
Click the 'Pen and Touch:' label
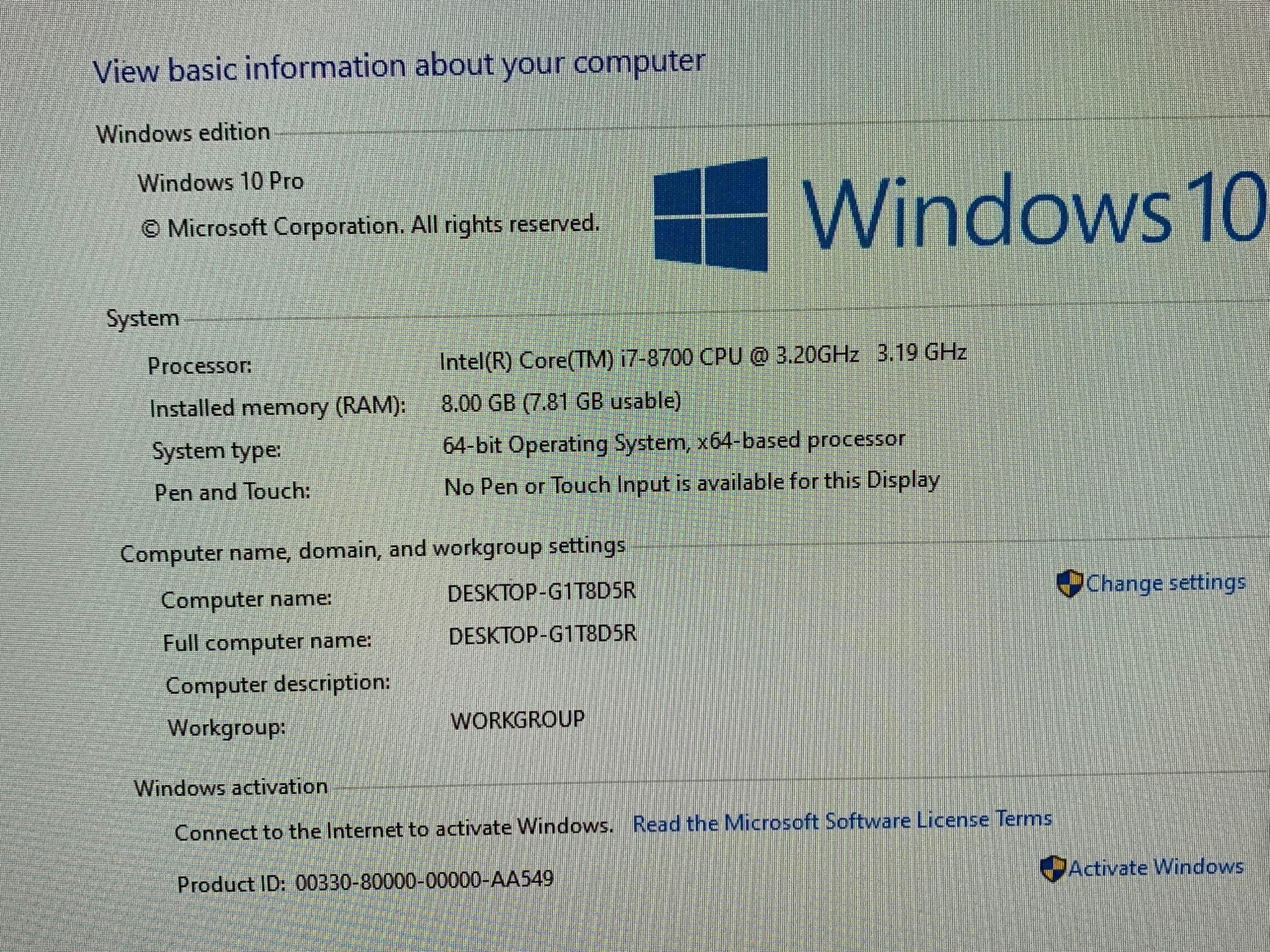(x=232, y=492)
